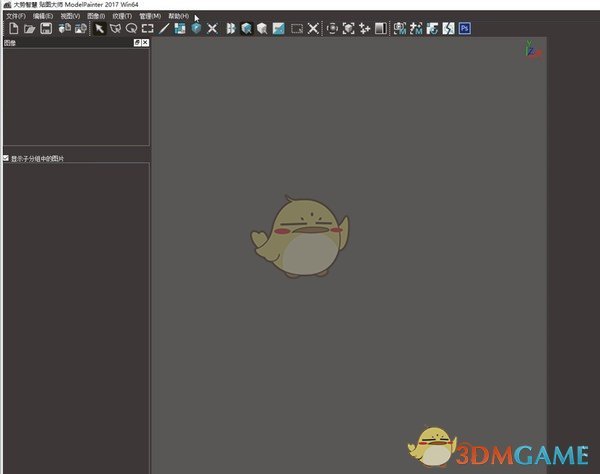Float the 图像 panel with undock button
Screen dimensions: 600x474
click(137, 43)
